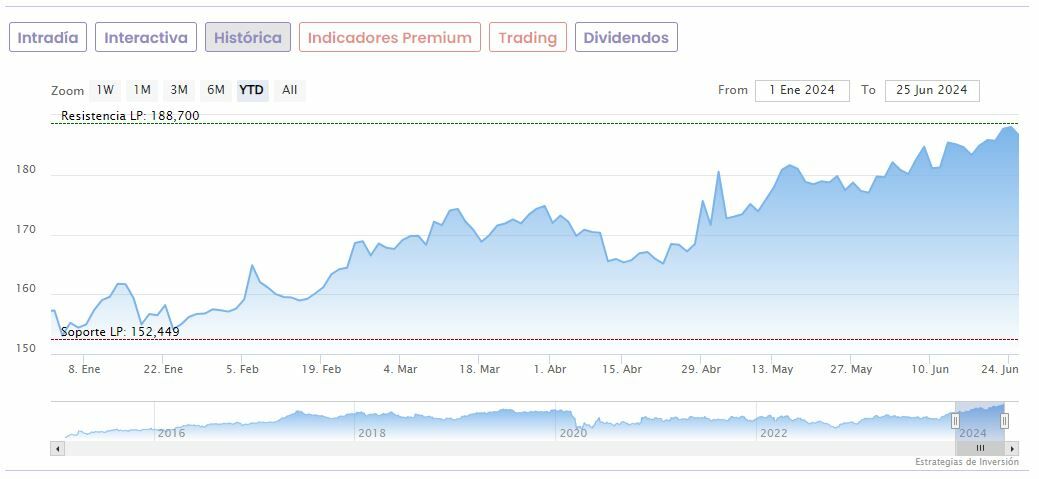Screen dimensions: 1039x479
Task: Click the scrollbar right arrow
Action: (1013, 448)
